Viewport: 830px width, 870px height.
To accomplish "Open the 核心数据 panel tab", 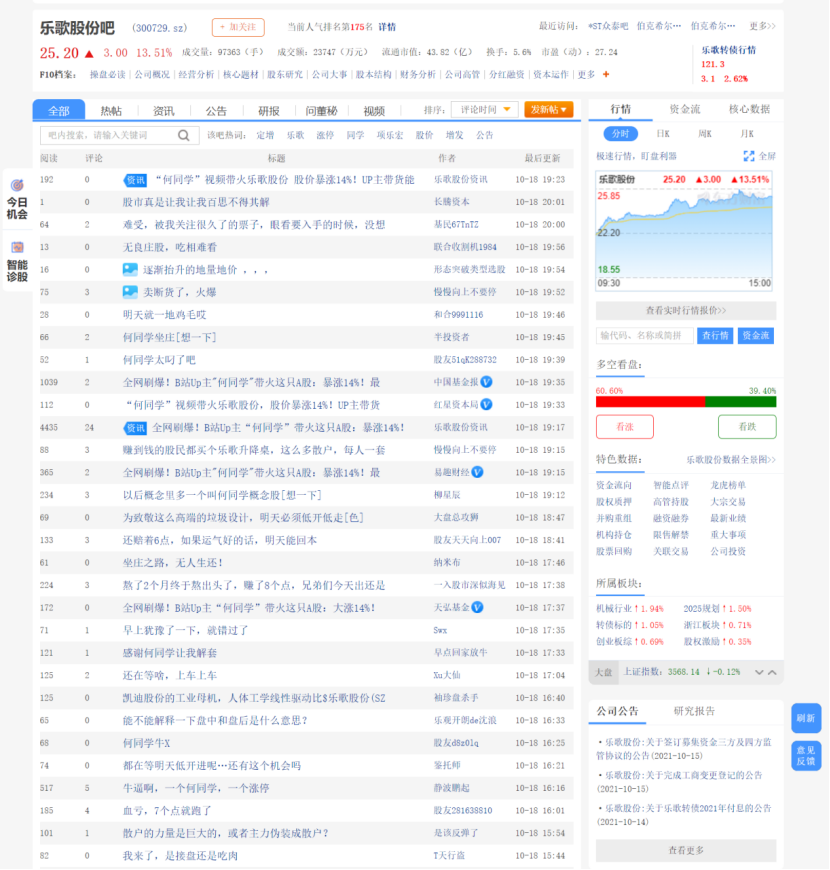I will [749, 109].
